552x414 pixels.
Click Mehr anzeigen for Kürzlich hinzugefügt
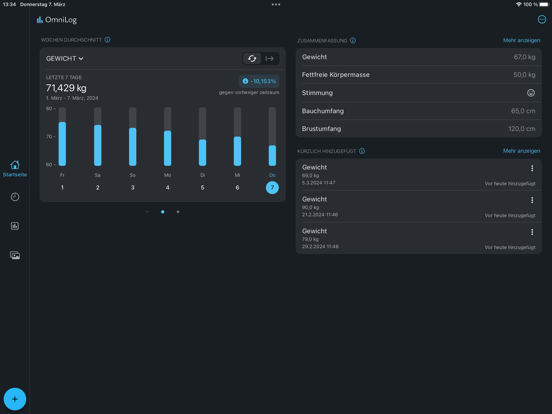(521, 151)
